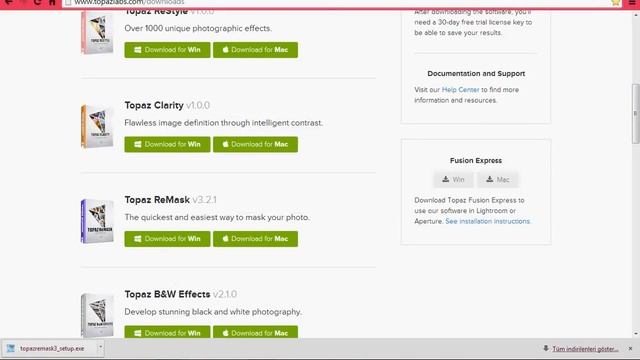Download Topaz ReMask for Mac
Viewport: 640px width, 360px height.
[x=255, y=239]
